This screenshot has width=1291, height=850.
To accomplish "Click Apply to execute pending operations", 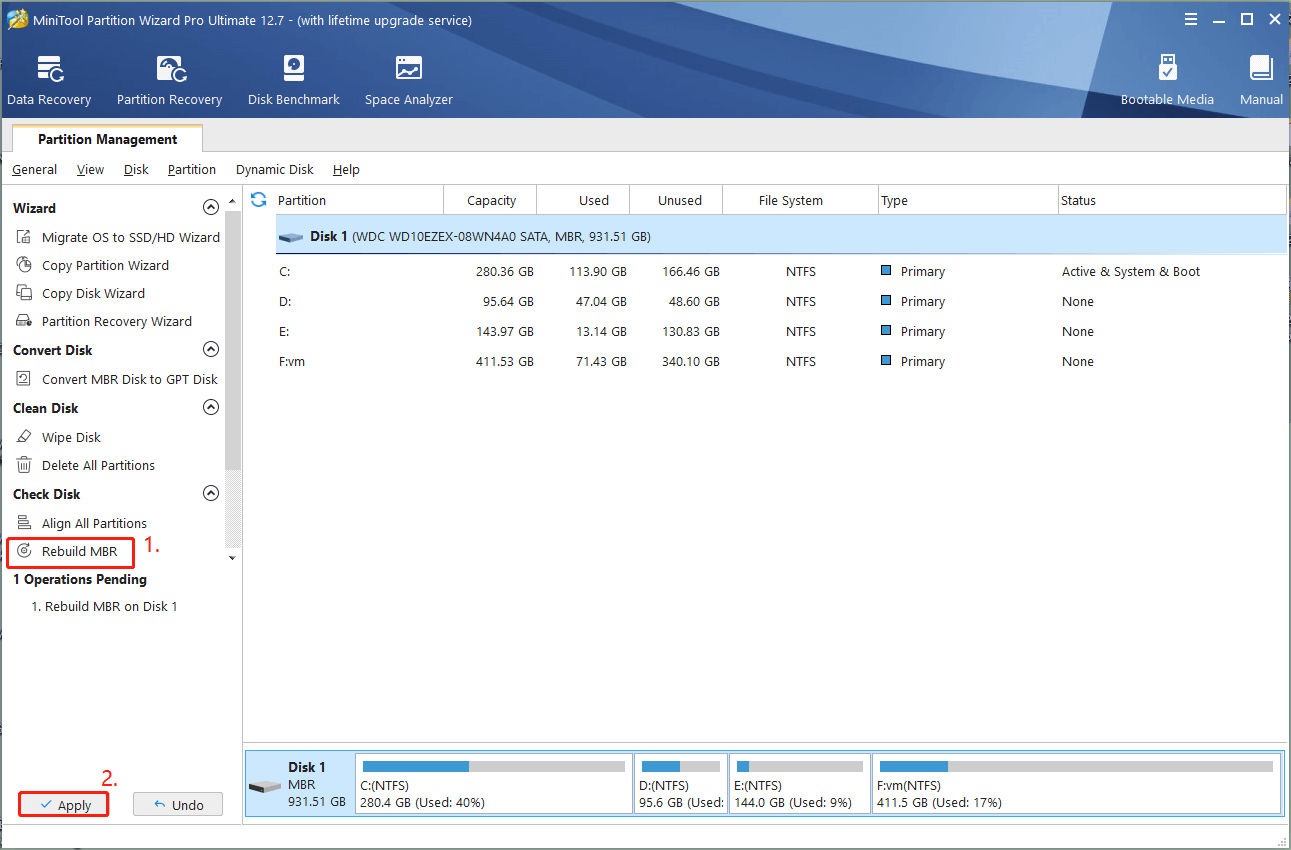I will 63,805.
